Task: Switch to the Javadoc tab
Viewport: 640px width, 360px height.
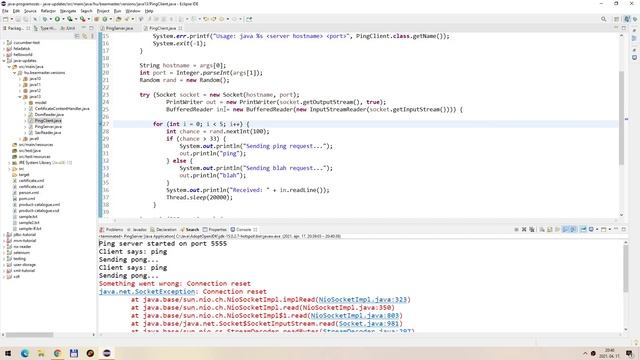Action: click(137, 229)
